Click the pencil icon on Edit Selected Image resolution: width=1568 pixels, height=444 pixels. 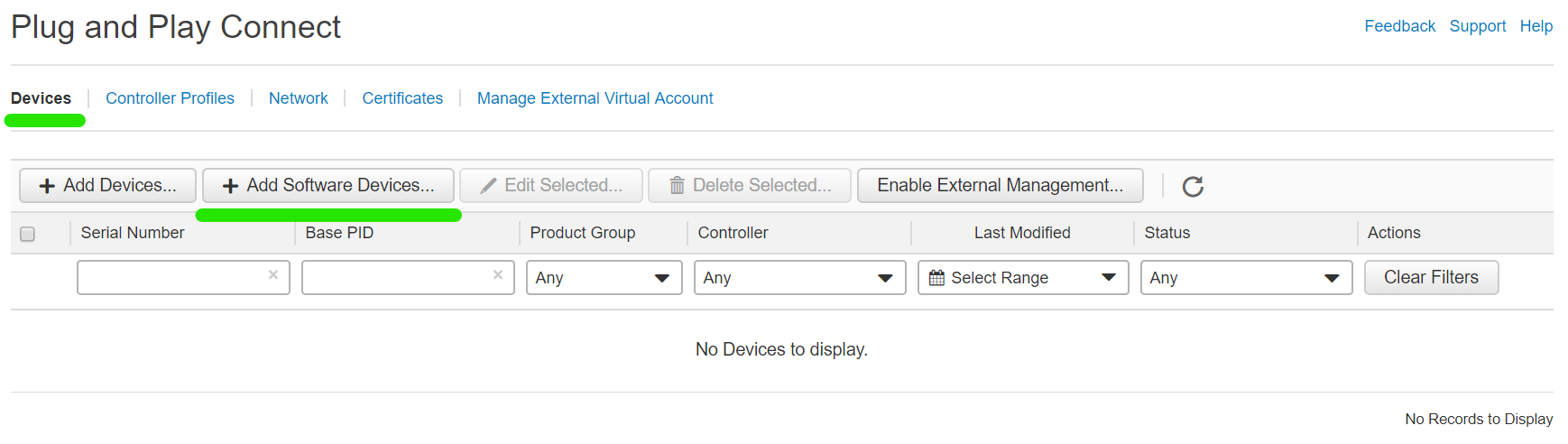(488, 186)
